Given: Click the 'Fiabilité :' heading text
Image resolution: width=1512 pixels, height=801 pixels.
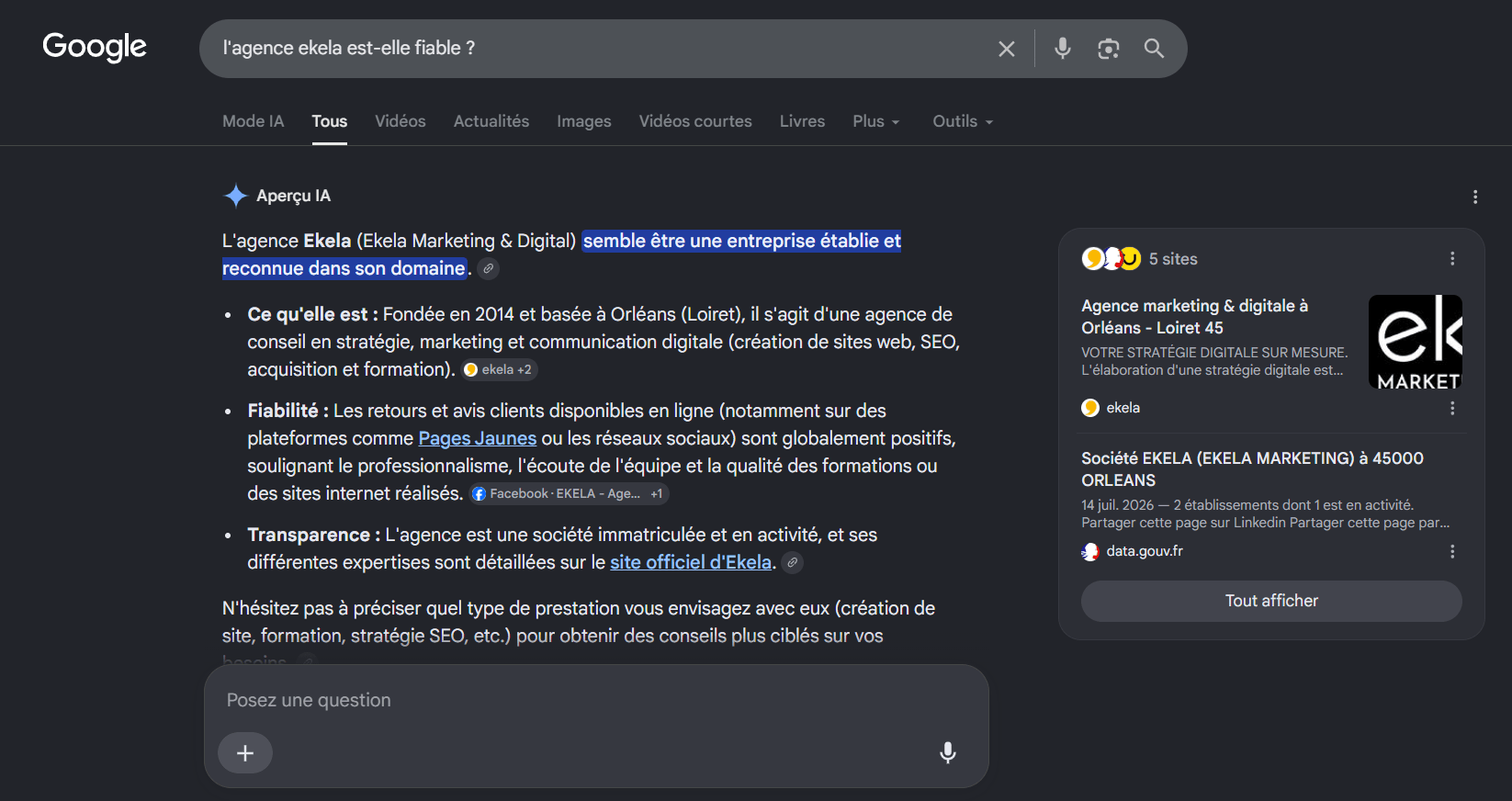Looking at the screenshot, I should pyautogui.click(x=288, y=411).
